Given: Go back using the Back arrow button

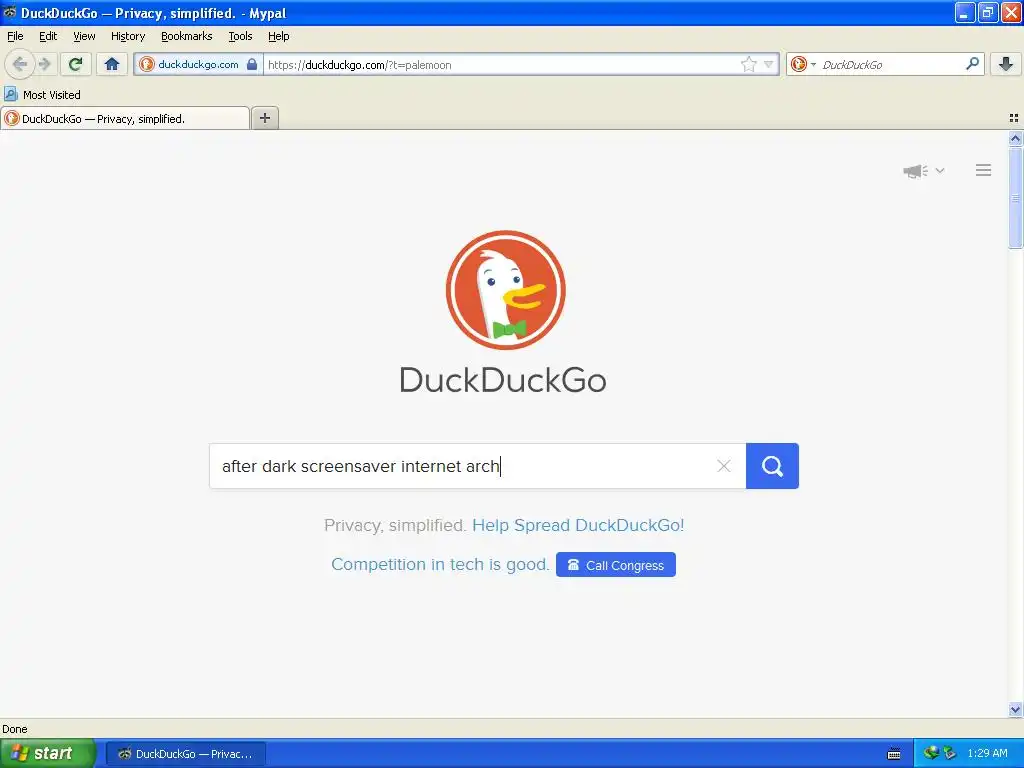Looking at the screenshot, I should coord(20,64).
